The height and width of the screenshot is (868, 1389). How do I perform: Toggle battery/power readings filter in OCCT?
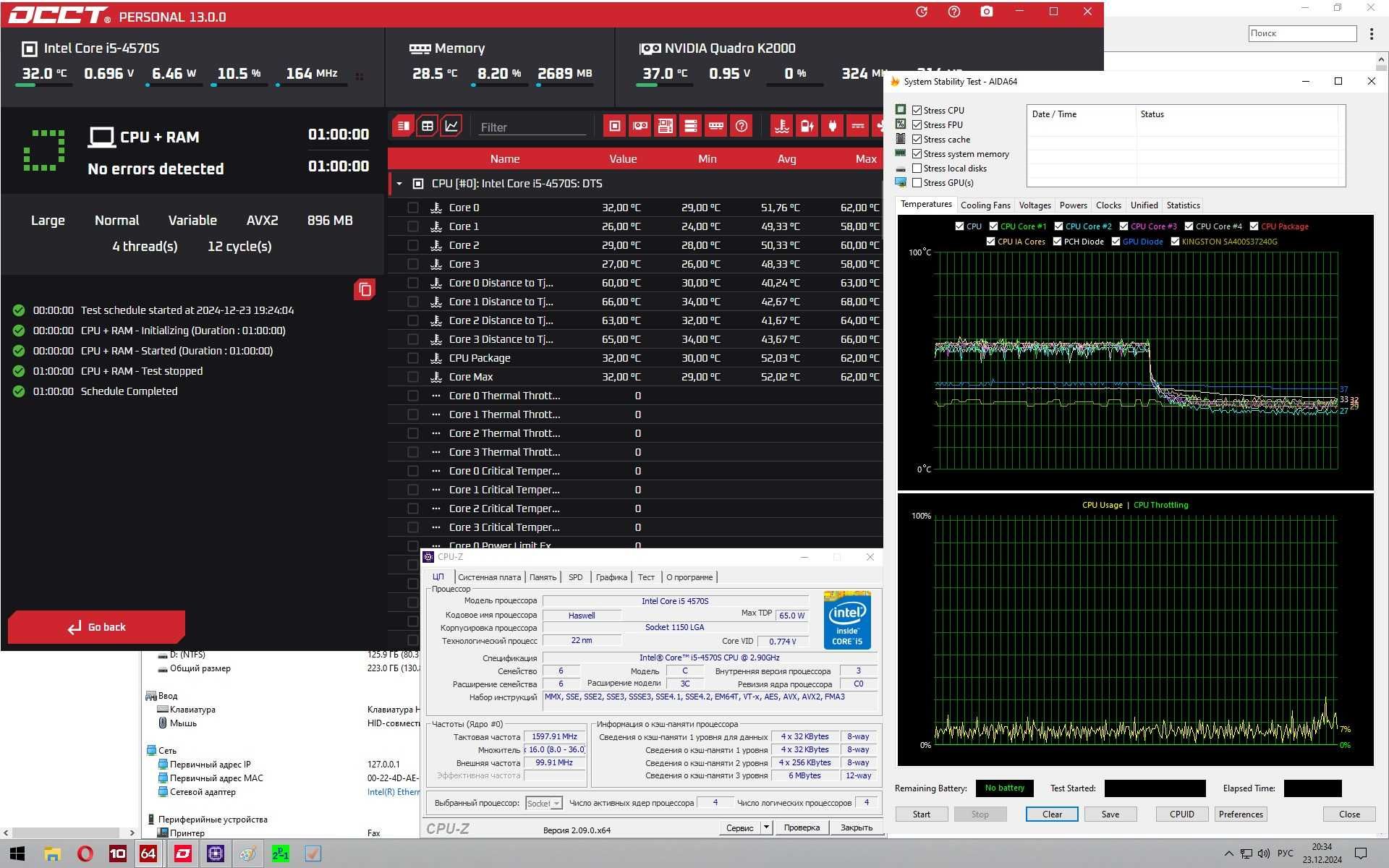807,126
